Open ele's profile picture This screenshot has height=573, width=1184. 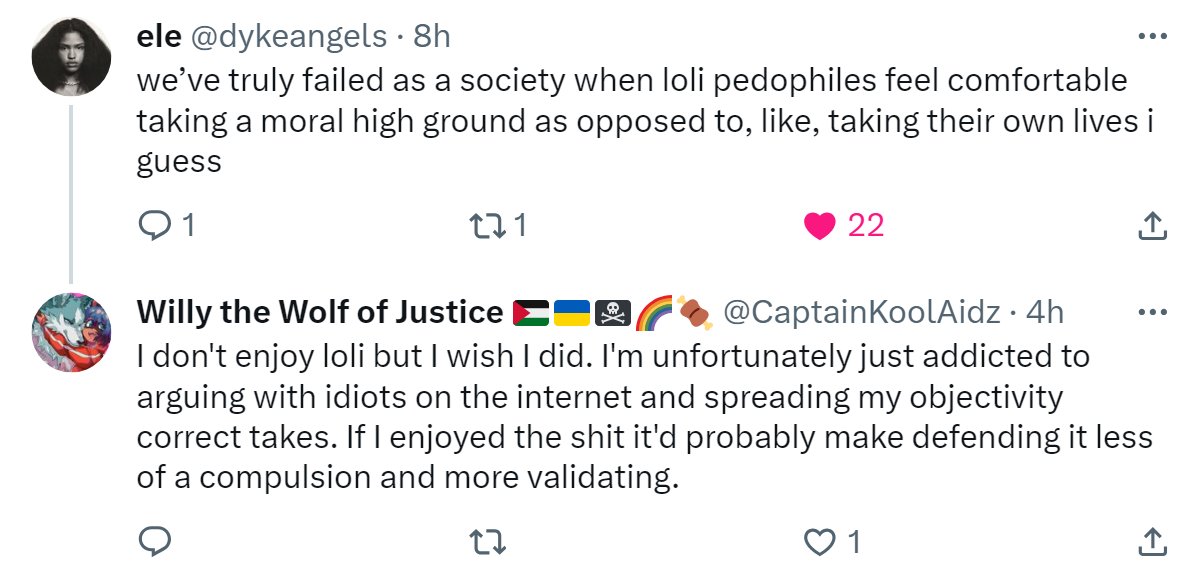(x=72, y=57)
